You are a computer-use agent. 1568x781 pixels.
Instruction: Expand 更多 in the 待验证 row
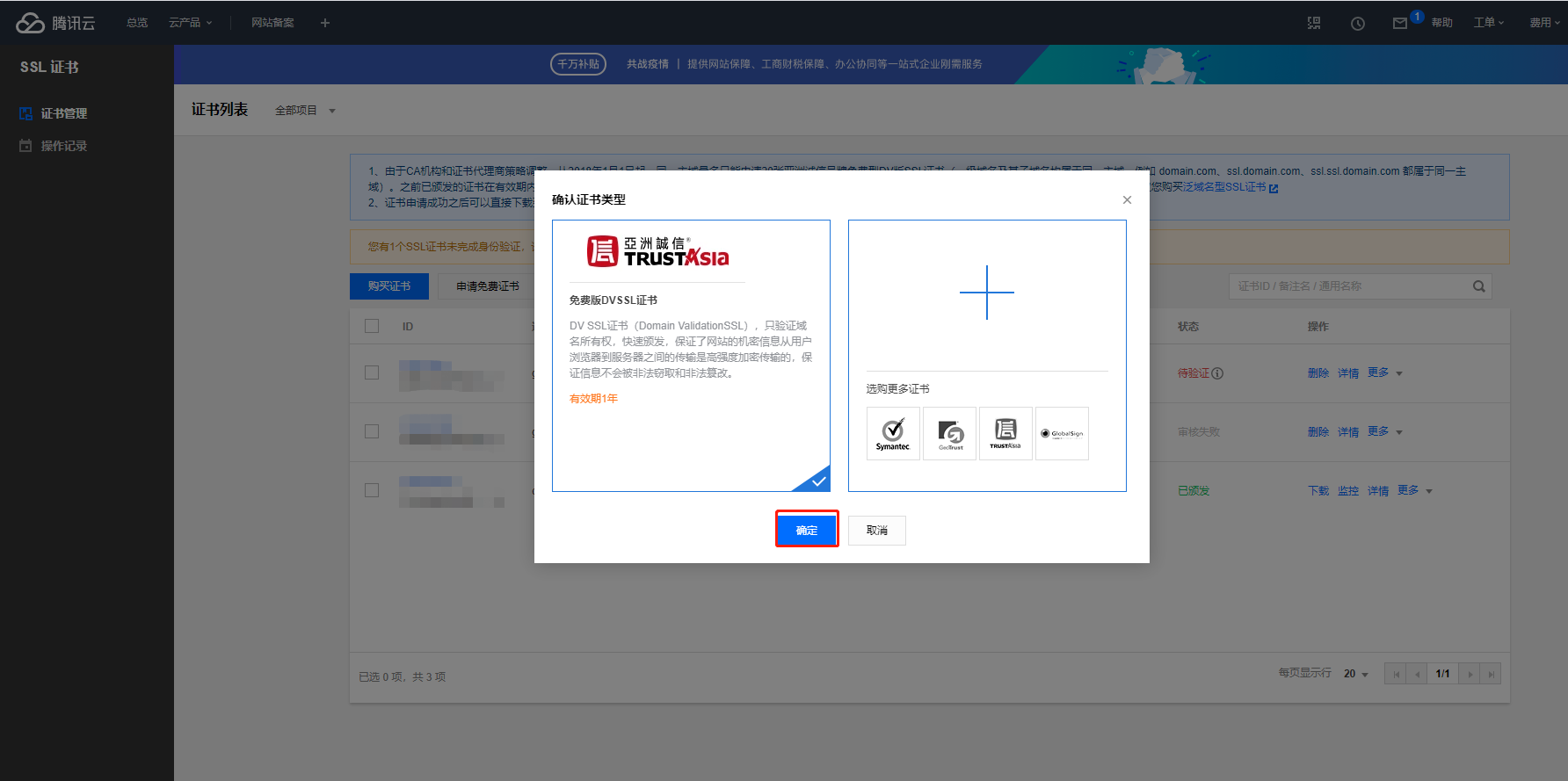[1385, 372]
